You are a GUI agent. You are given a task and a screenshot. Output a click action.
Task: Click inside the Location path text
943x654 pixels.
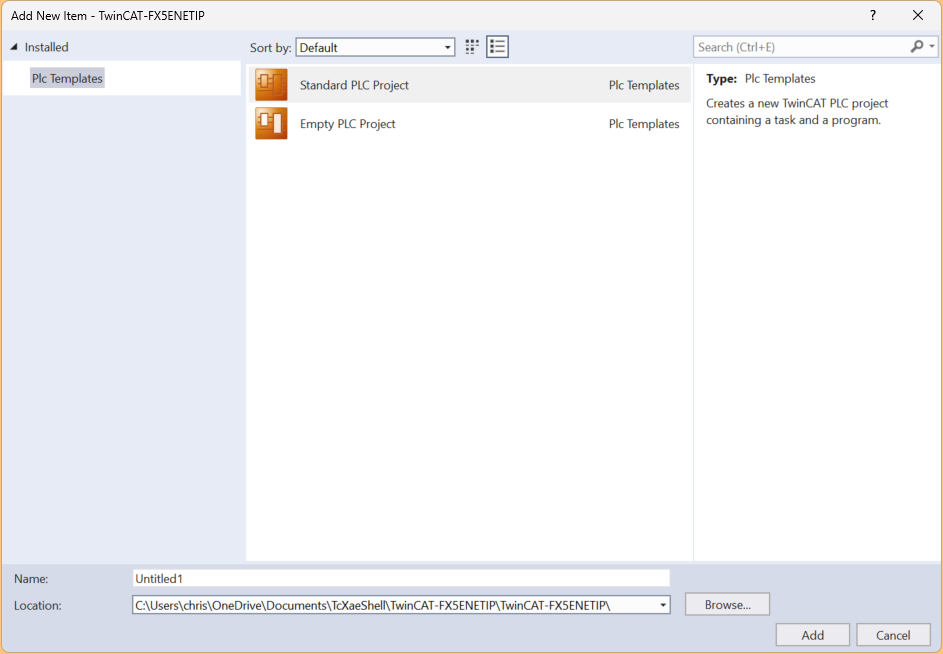[390, 605]
